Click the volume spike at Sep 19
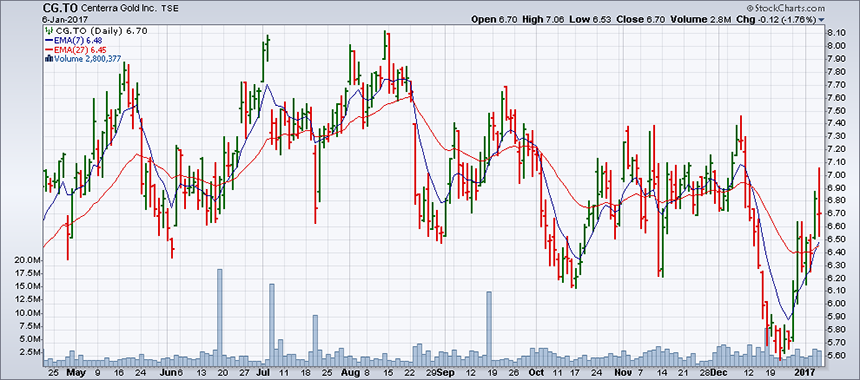This screenshot has height=380, width=860. (x=489, y=329)
